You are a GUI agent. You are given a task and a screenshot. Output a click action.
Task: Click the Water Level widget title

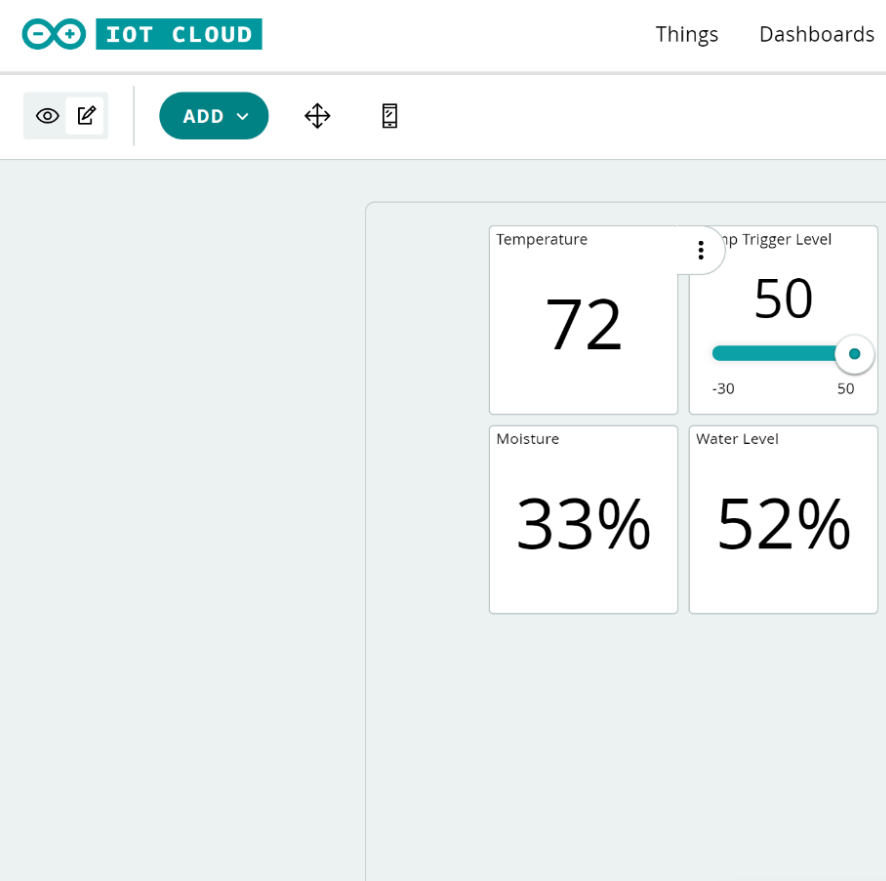[x=737, y=439]
